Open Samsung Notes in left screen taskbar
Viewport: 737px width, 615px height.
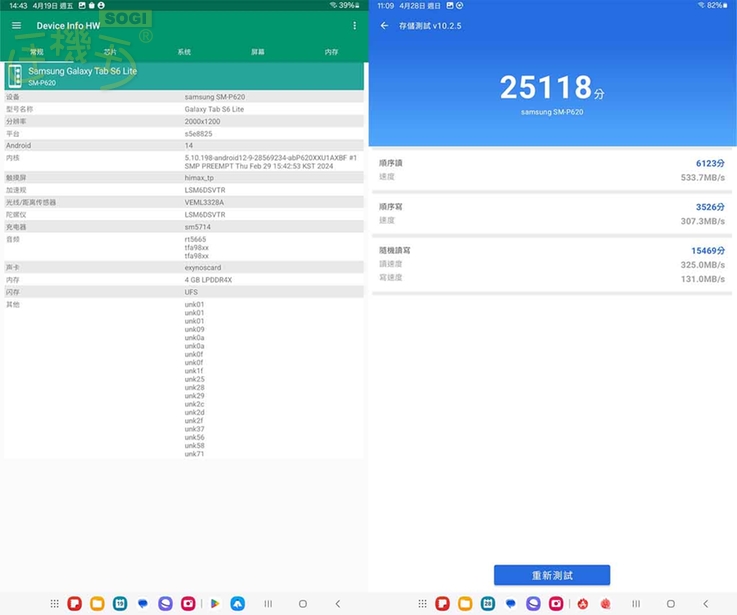[75, 603]
